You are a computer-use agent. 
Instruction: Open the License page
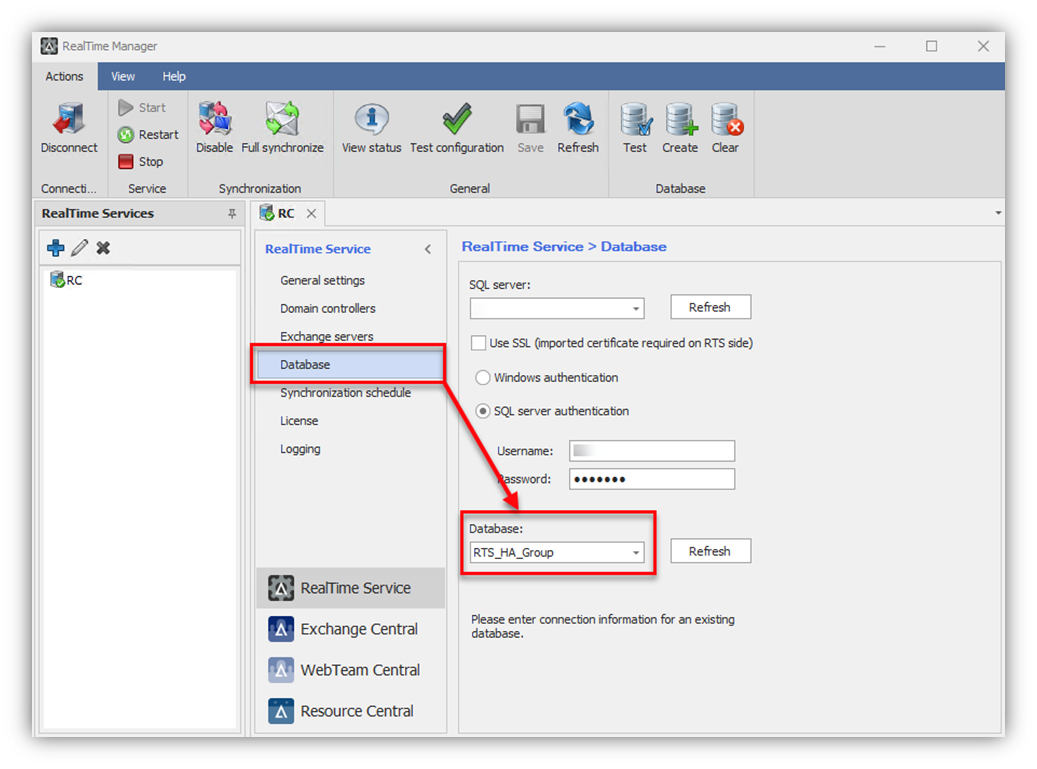coord(299,421)
